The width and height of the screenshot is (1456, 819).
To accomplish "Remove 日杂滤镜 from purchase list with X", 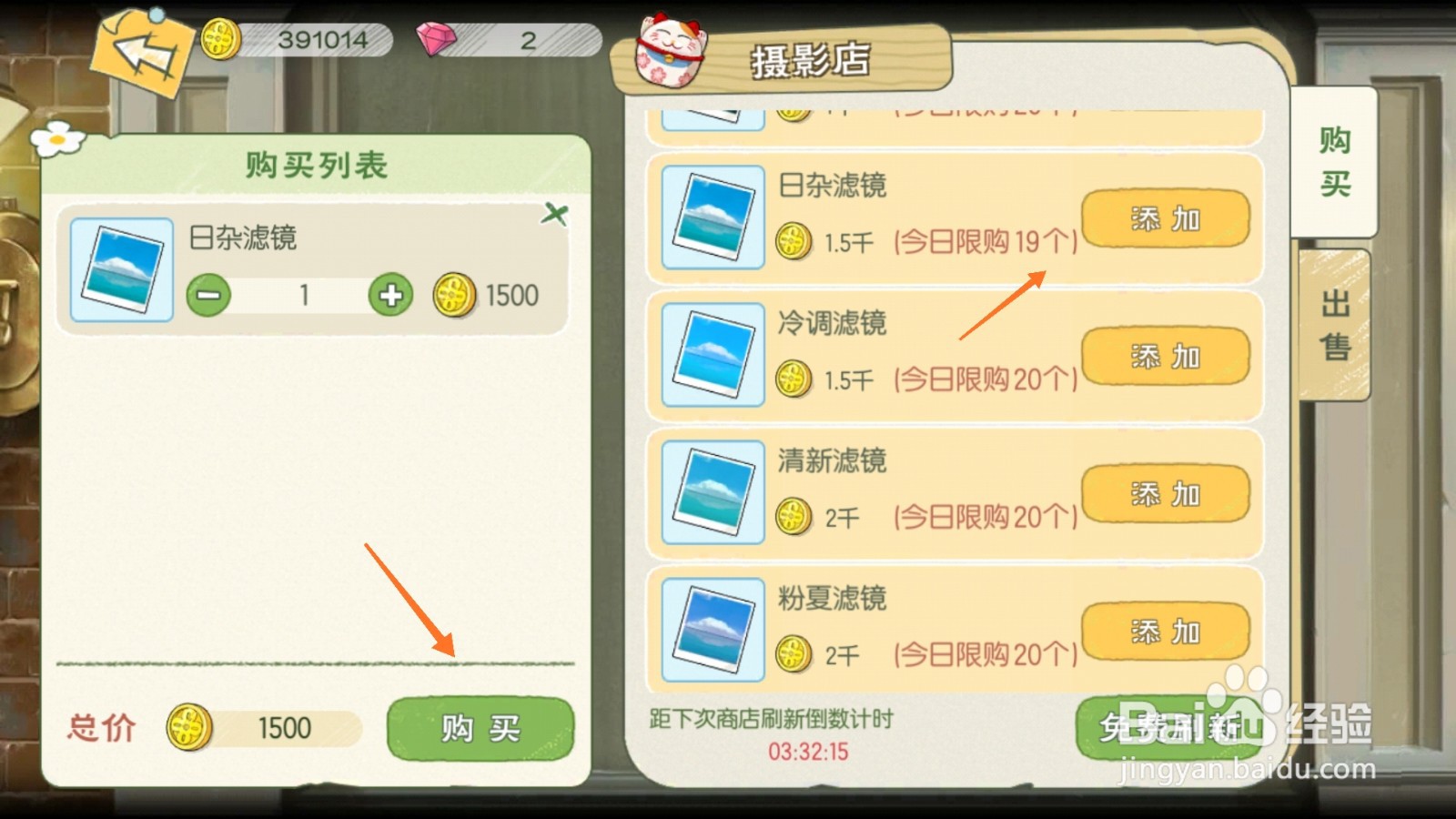I will click(554, 215).
